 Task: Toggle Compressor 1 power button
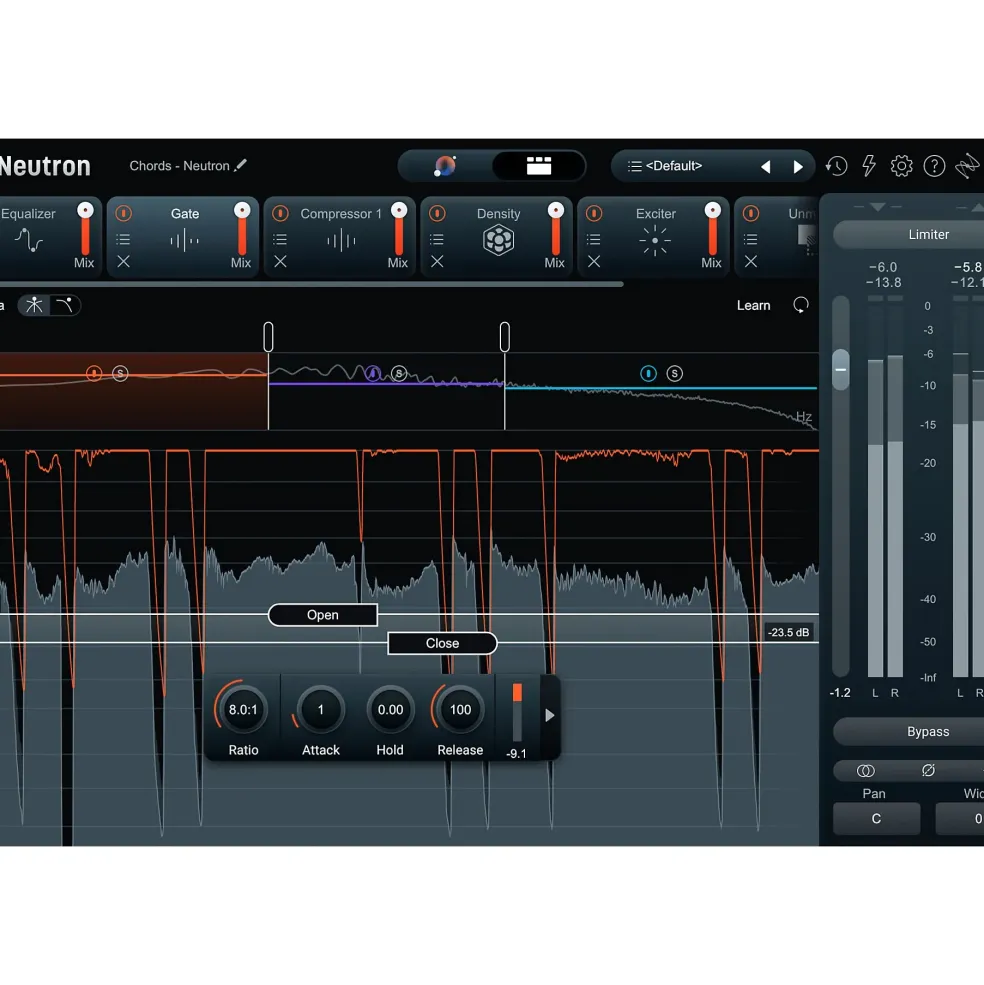[280, 214]
